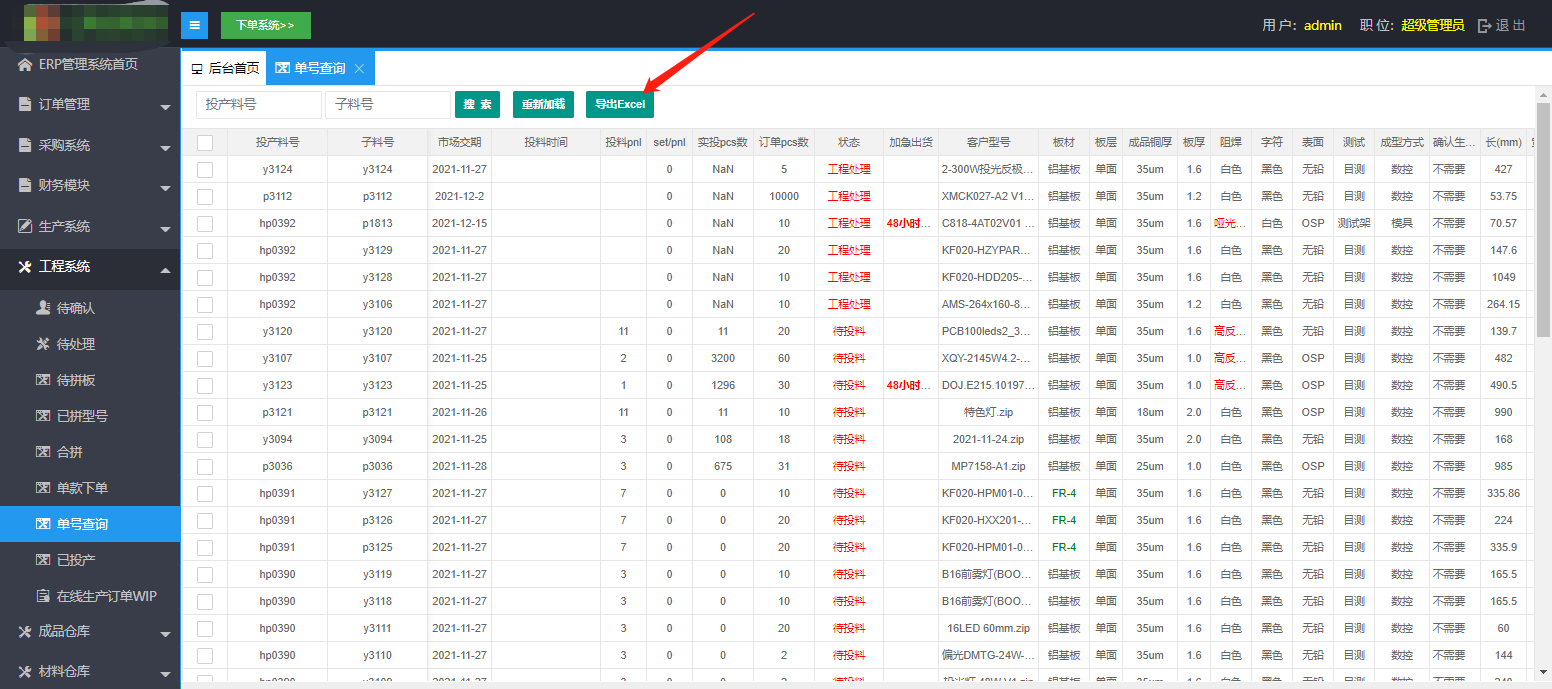The height and width of the screenshot is (689, 1552).
Task: Click the 退出 logout icon
Action: (1484, 26)
